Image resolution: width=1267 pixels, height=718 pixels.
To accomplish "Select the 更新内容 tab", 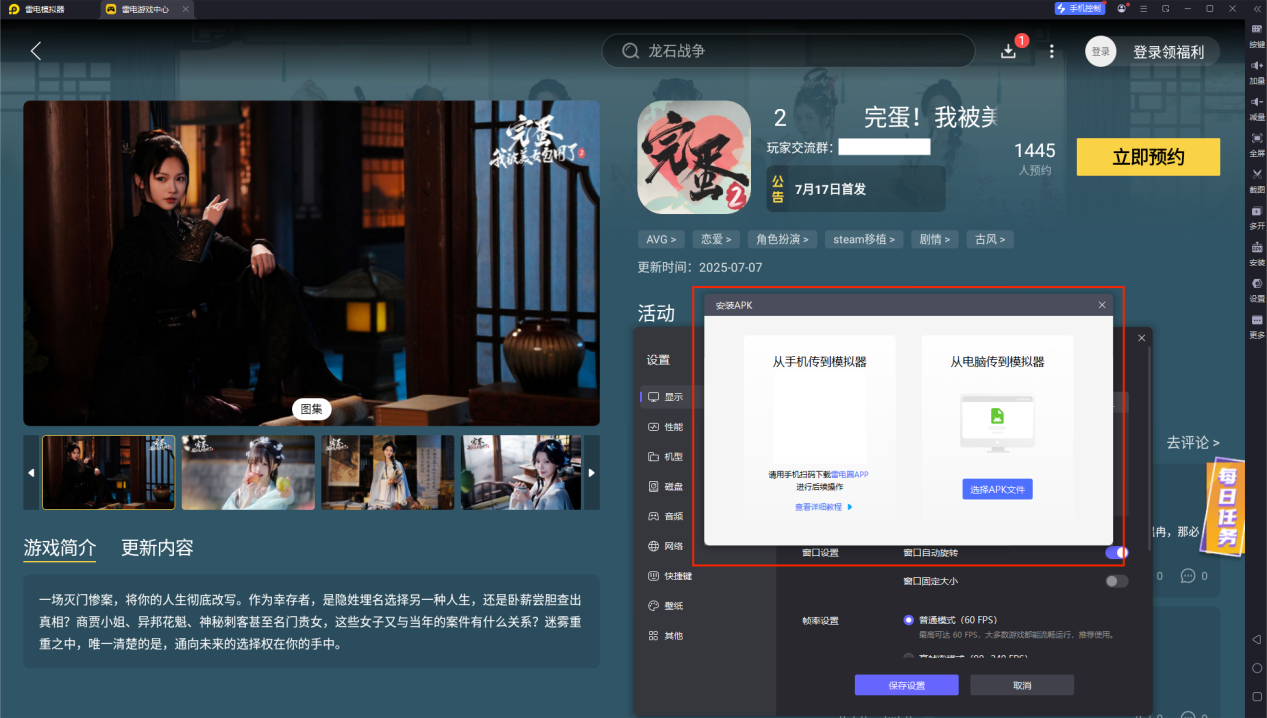I will pyautogui.click(x=157, y=548).
